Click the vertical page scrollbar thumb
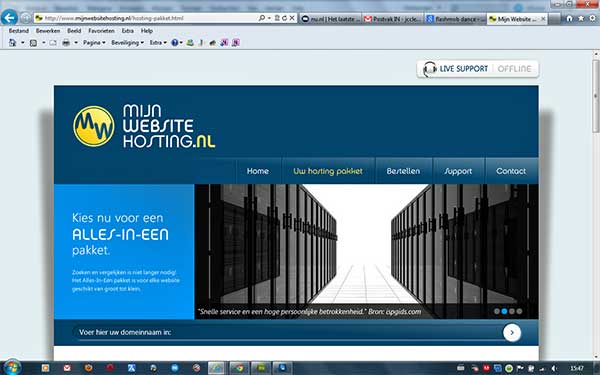This screenshot has width=600, height=375. pos(596,96)
